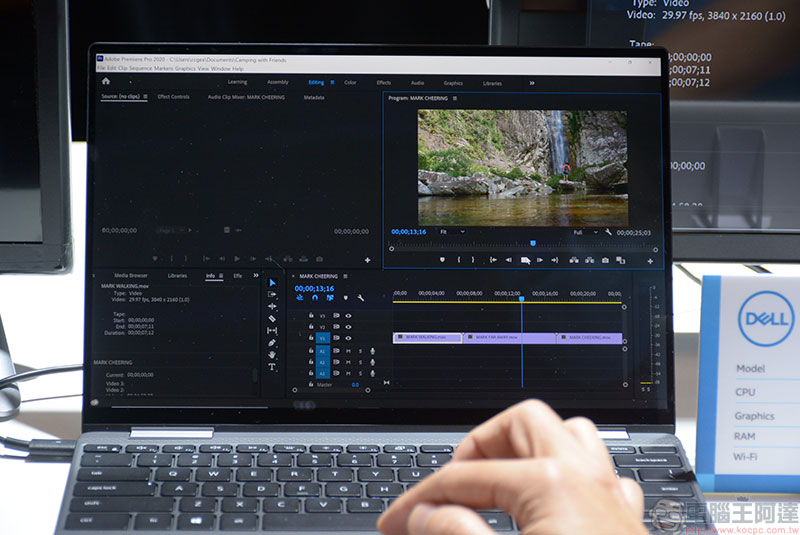Open the MARK CHEERING timeline panel menu
Viewport: 800px width, 535px height.
point(345,276)
